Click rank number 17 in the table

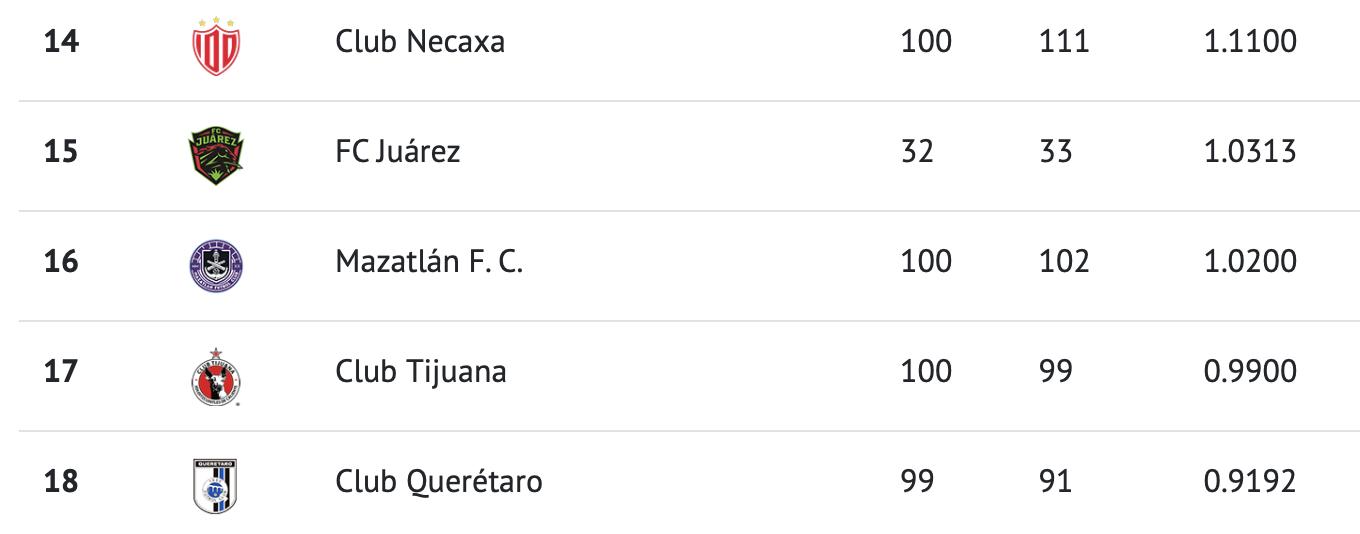[61, 372]
